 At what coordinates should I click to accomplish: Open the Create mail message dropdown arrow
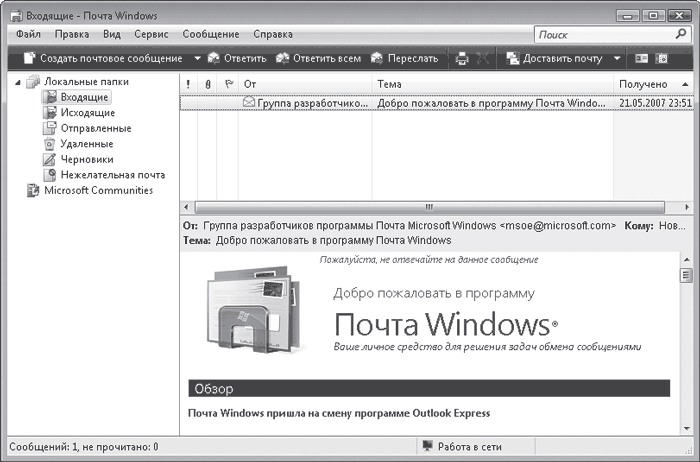pyautogui.click(x=197, y=58)
